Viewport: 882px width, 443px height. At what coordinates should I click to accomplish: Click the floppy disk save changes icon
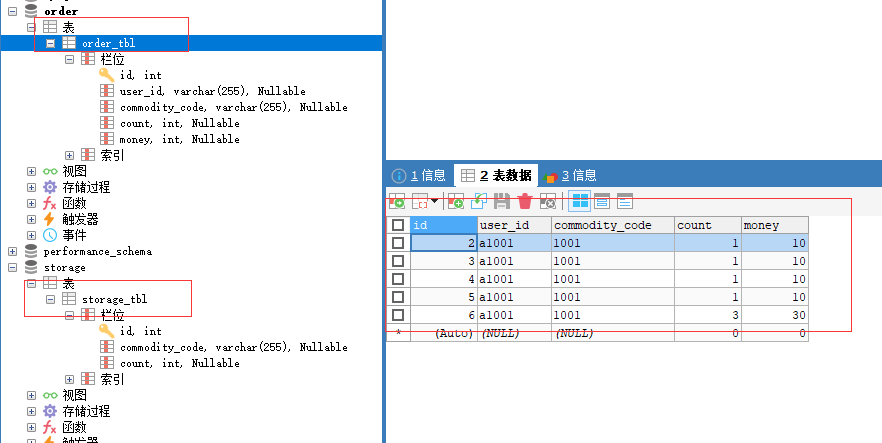coord(502,201)
